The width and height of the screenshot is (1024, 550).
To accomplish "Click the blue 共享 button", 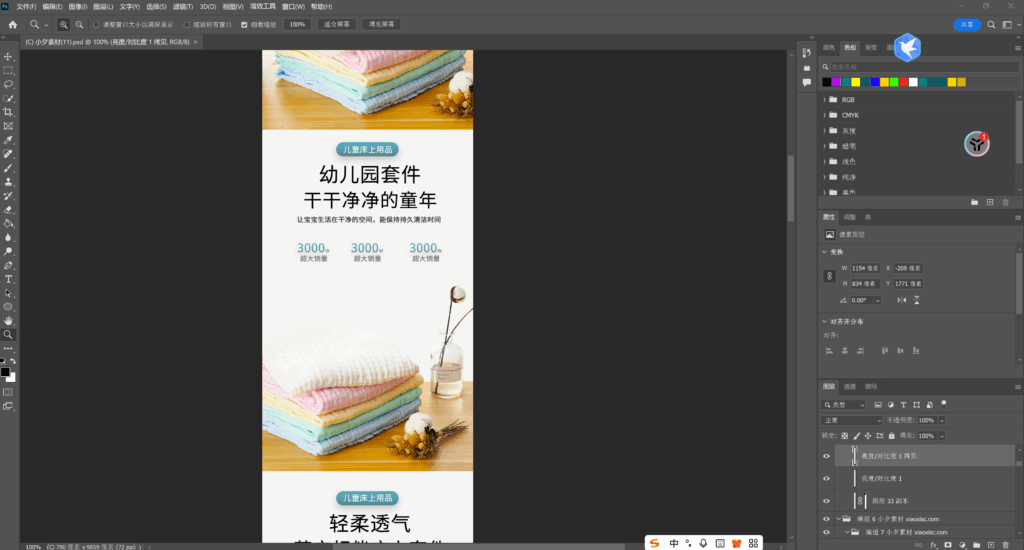I will [x=967, y=25].
